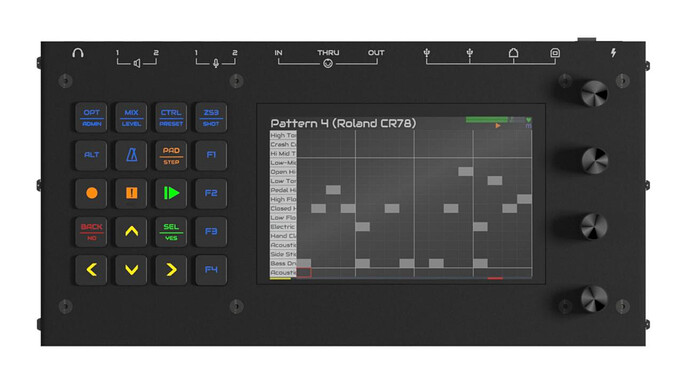Viewport: 689px width, 380px height.
Task: Select the Bass Drum row label
Action: pyautogui.click(x=283, y=264)
